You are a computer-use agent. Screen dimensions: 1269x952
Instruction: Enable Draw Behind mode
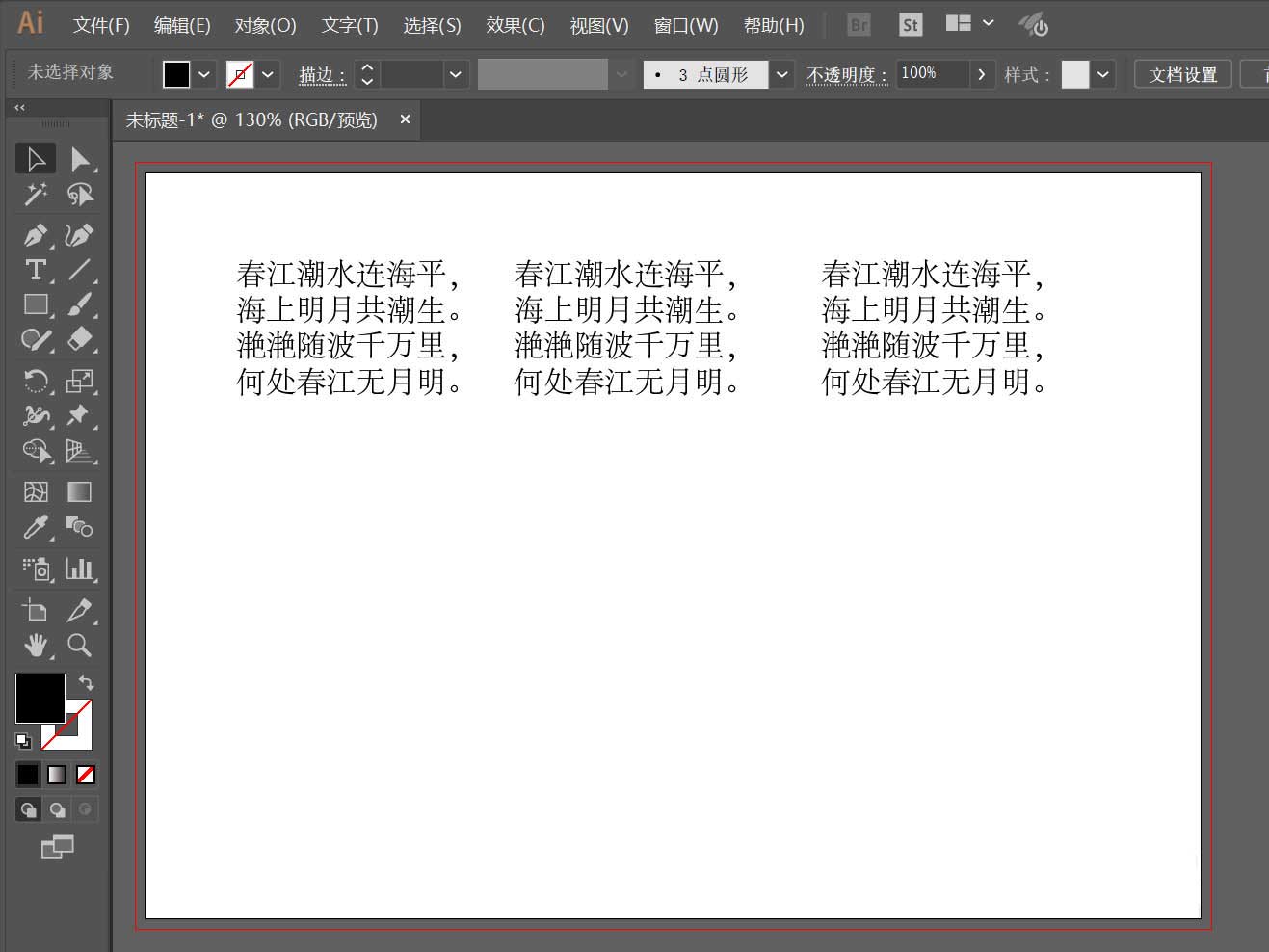click(x=57, y=809)
